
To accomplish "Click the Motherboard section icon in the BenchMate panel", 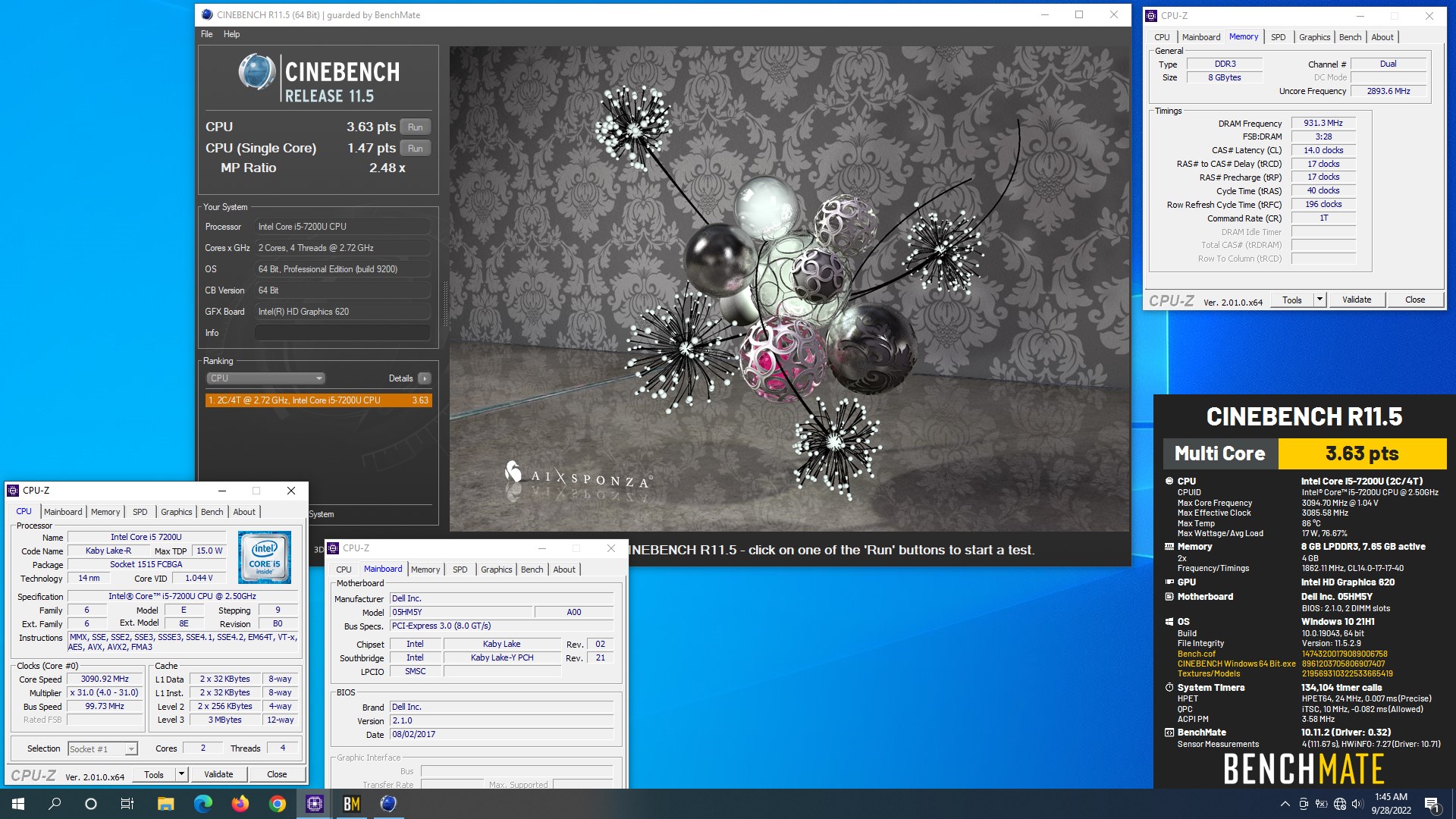I will pos(1169,597).
